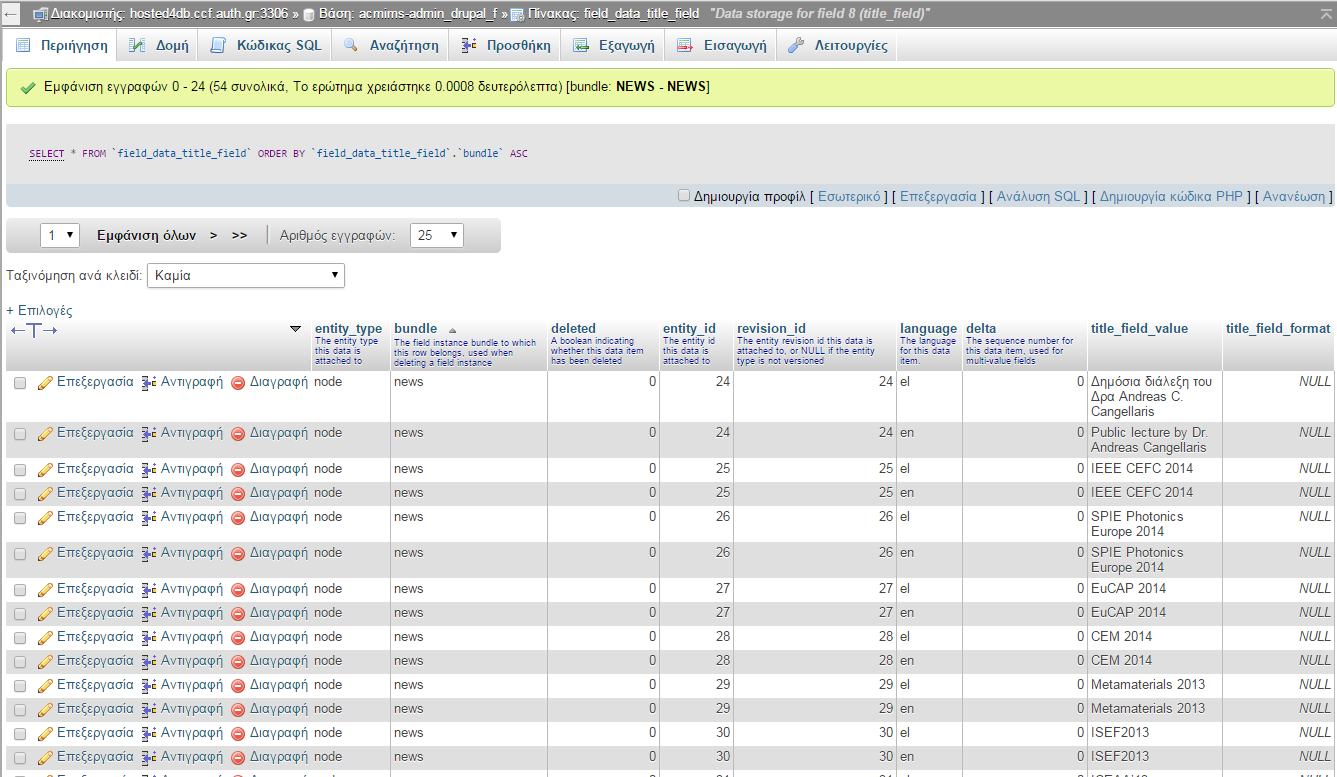Click the red delete icon for Metamaterials 2013 en row

pyautogui.click(x=238, y=710)
